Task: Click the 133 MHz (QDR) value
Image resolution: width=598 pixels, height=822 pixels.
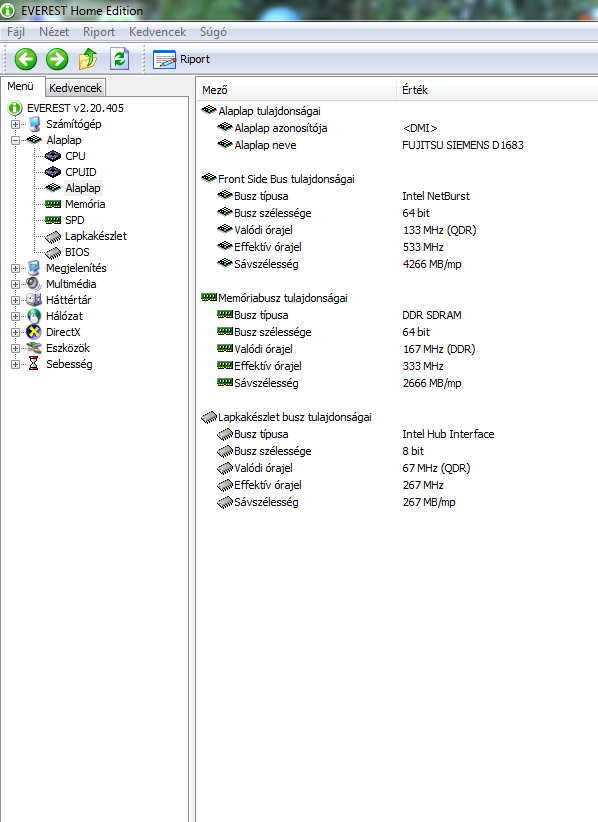Action: (x=439, y=230)
